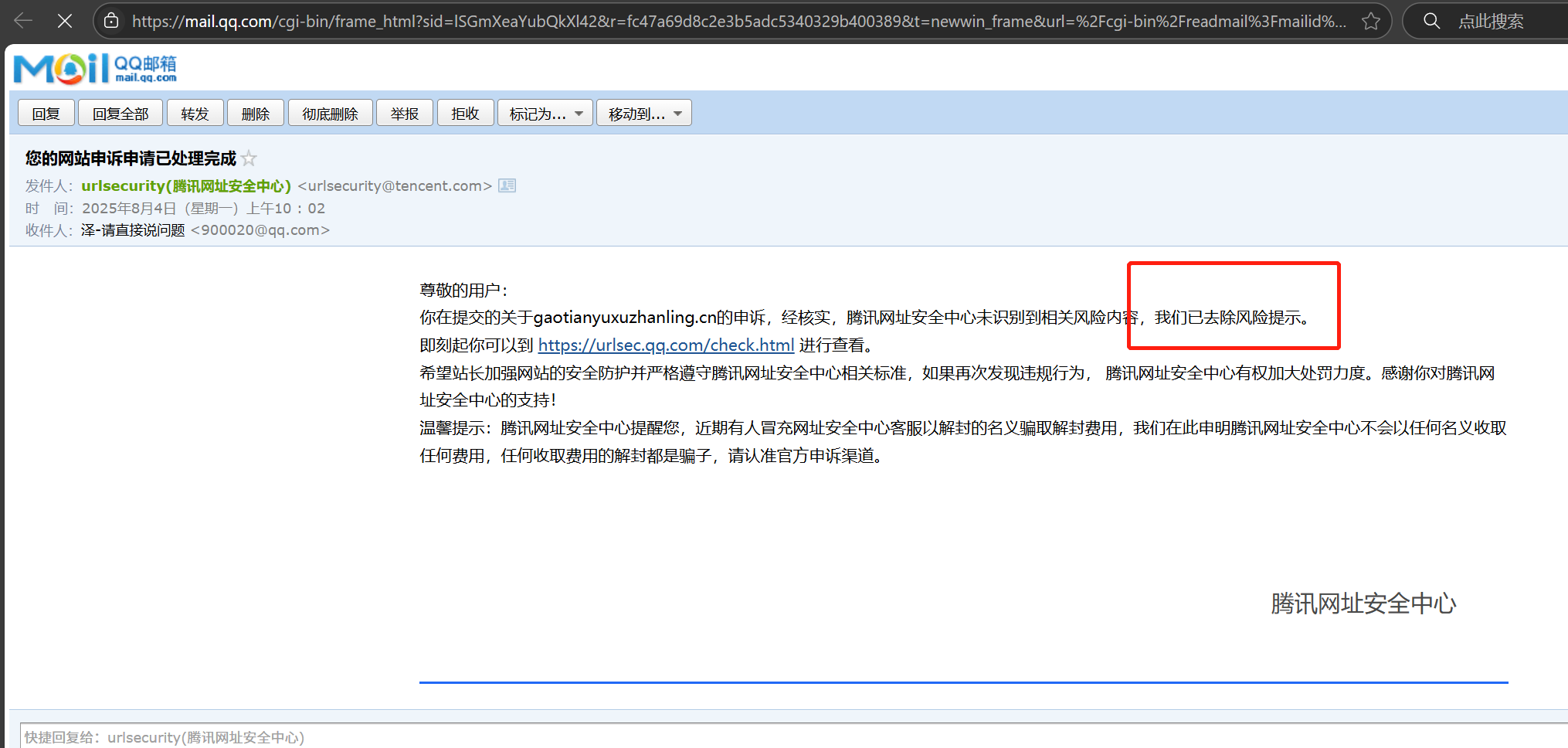Image resolution: width=1568 pixels, height=748 pixels.
Task: Click the 腾讯网址安全中心 signature text
Action: point(1363,603)
